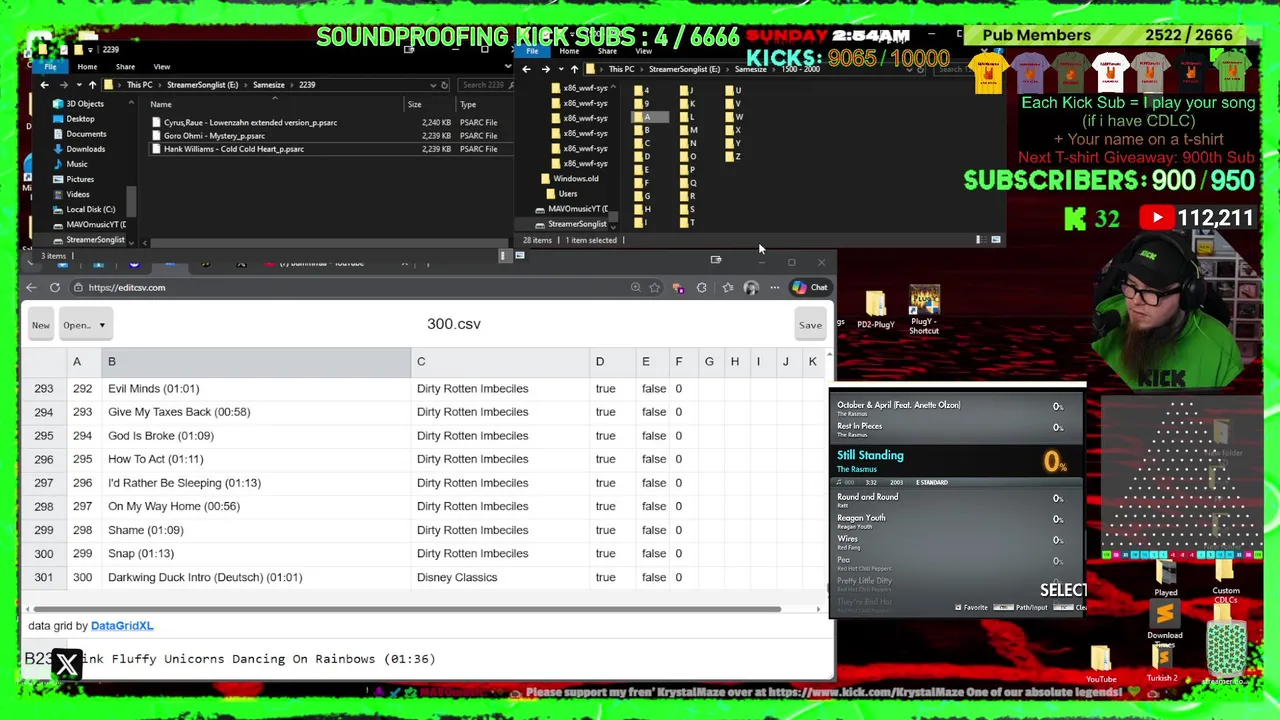1280x720 pixels.
Task: Bookmark page with star icon in address bar
Action: tap(654, 288)
